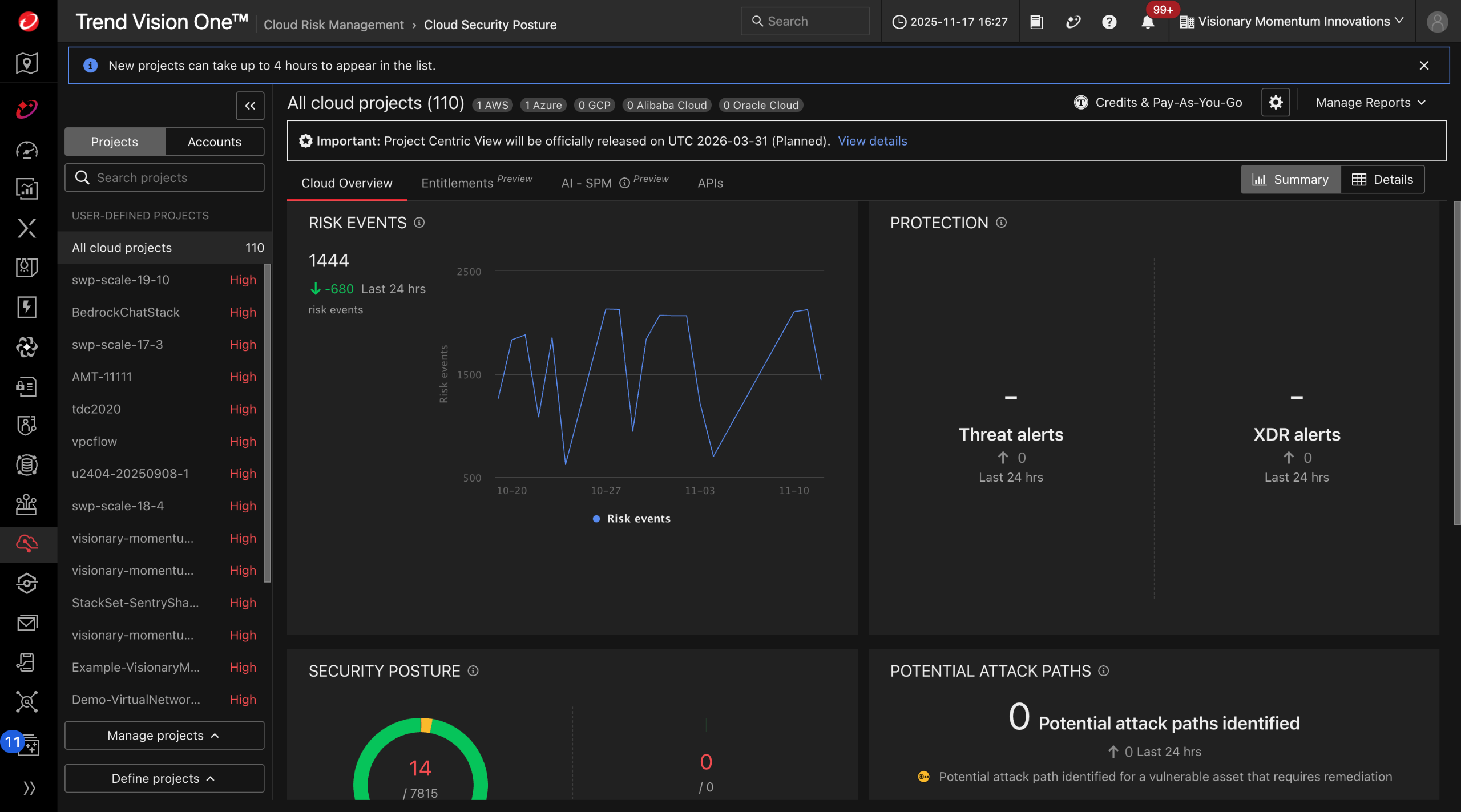Open notifications bell with 99+ badge
The image size is (1461, 812).
1148,22
